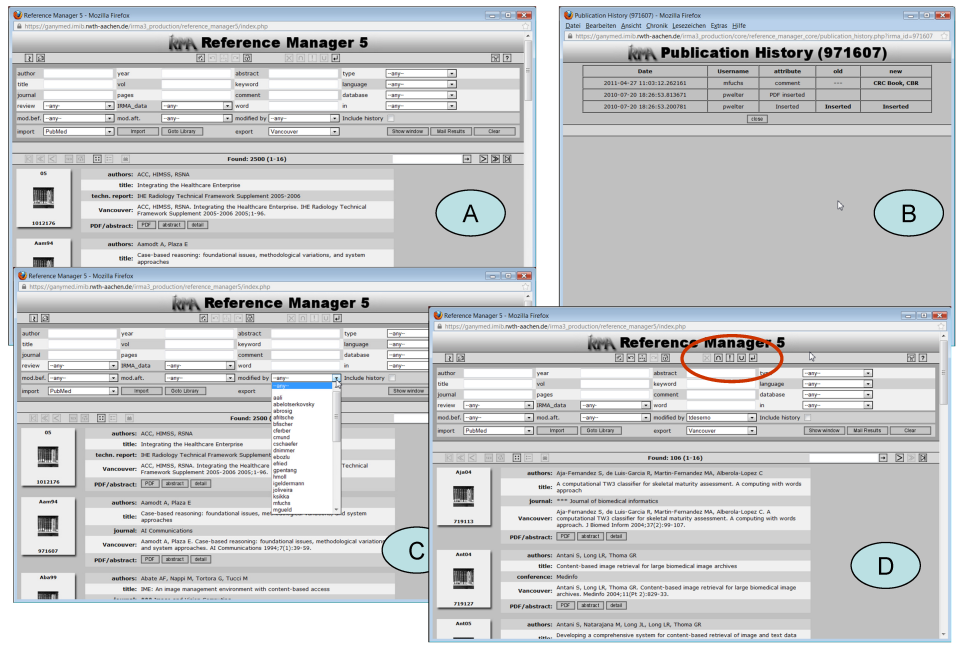Open the Datei menu in Publication History

tap(573, 26)
